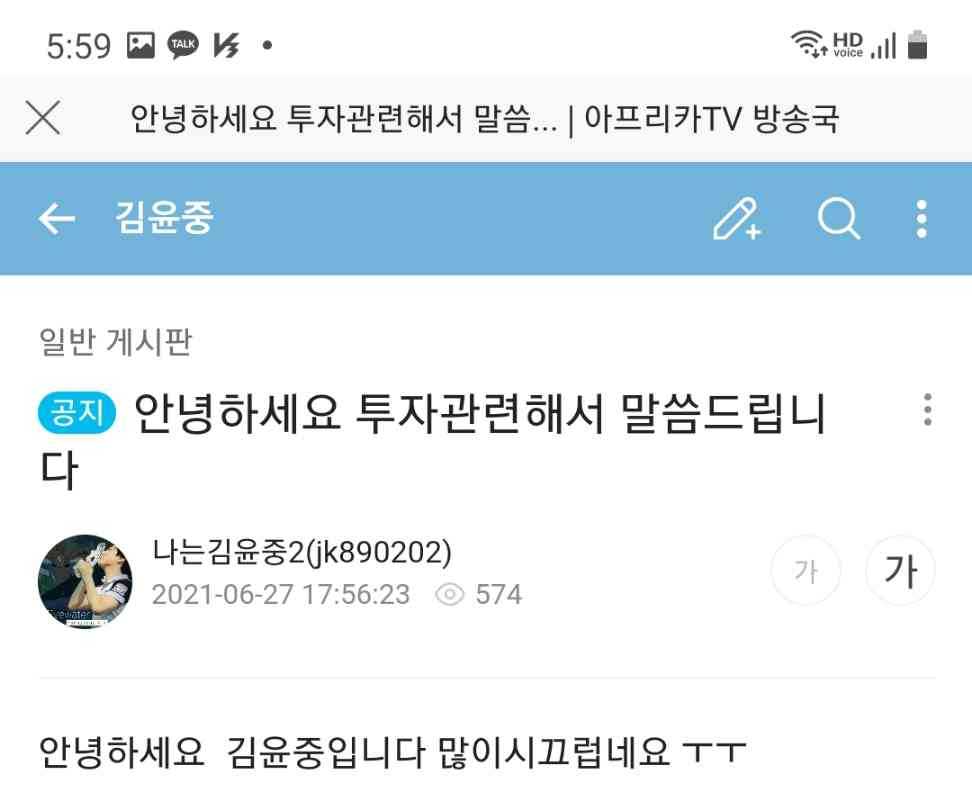Screen dimensions: 972x800
Task: Tap the view count eye icon
Action: pyautogui.click(x=449, y=594)
